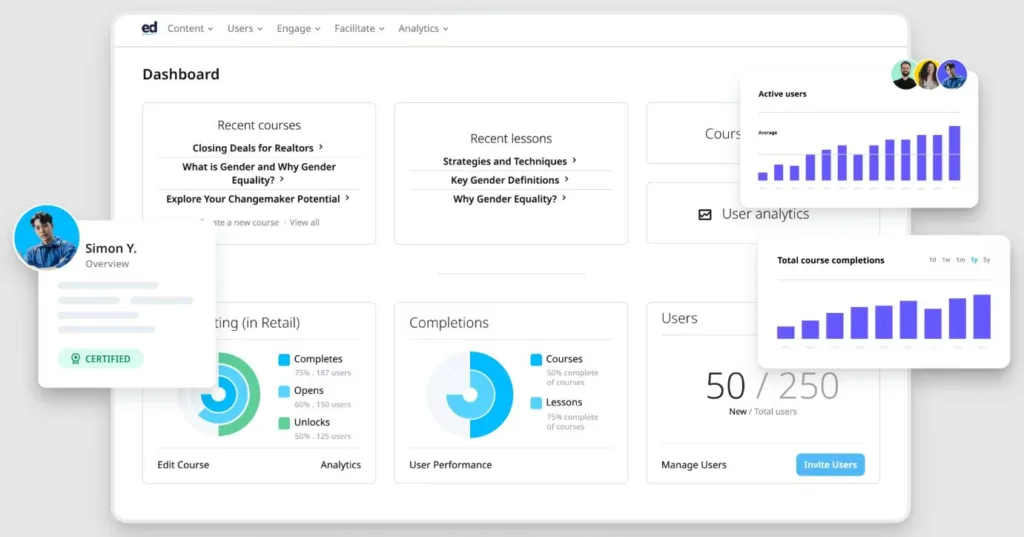Viewport: 1024px width, 537px height.
Task: Switch chart range to 5y
Action: (987, 260)
